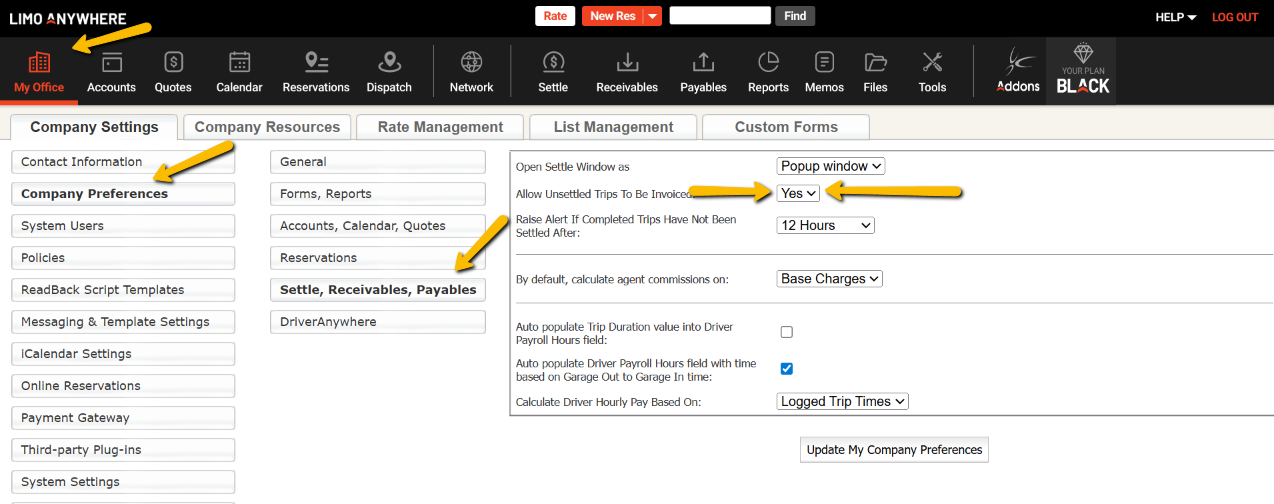Image resolution: width=1274 pixels, height=504 pixels.
Task: Click the LOG OUT link
Action: click(x=1235, y=17)
